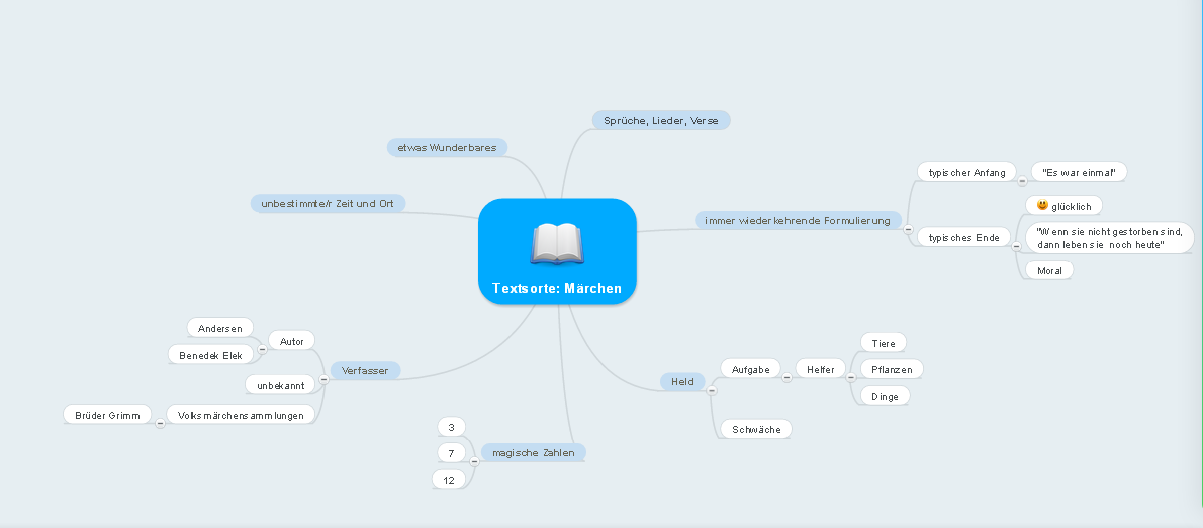This screenshot has height=528, width=1203.
Task: Select the Pflanzen node
Action: pyautogui.click(x=892, y=369)
